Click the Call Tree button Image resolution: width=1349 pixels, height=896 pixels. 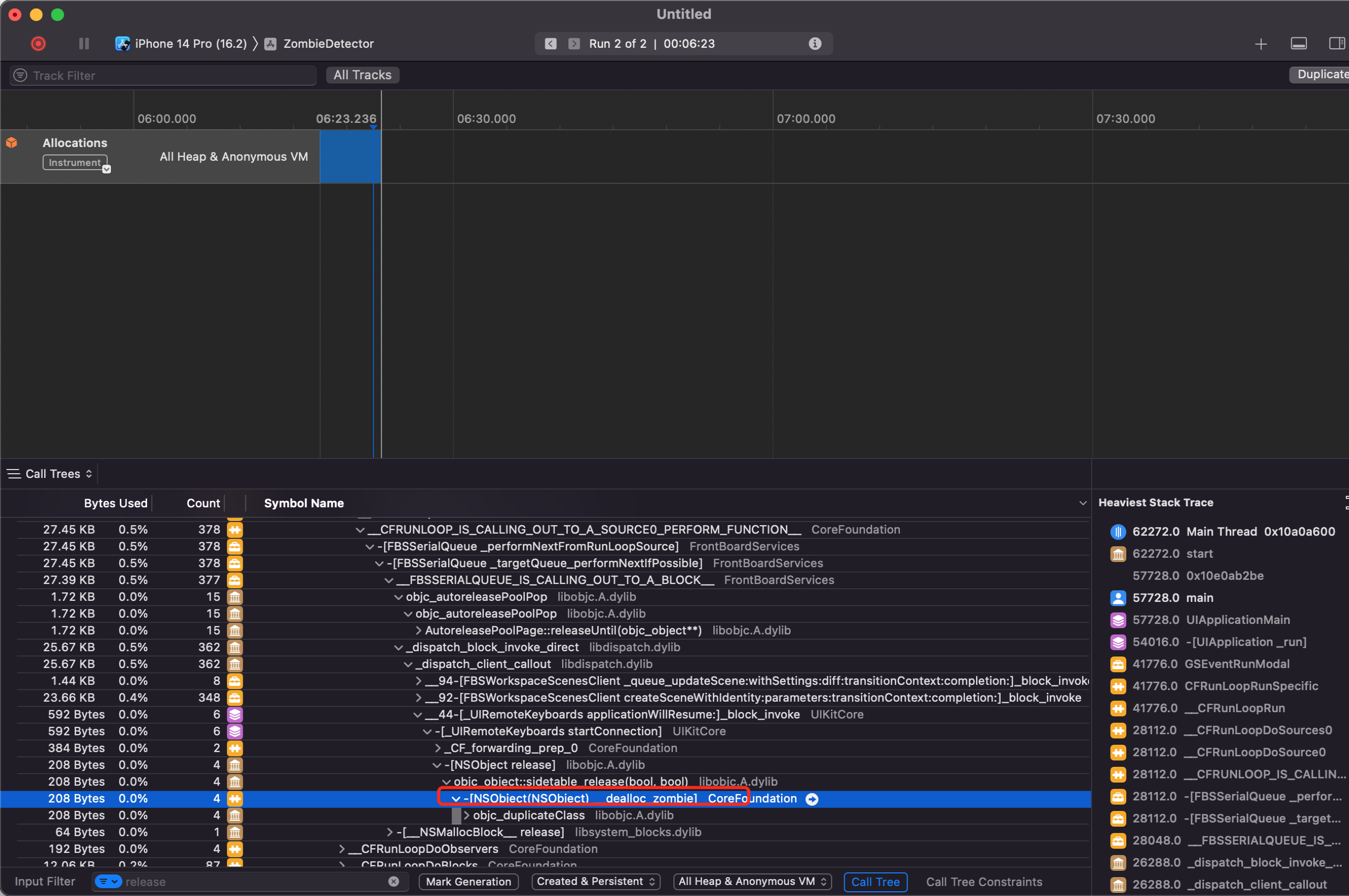pyautogui.click(x=875, y=881)
